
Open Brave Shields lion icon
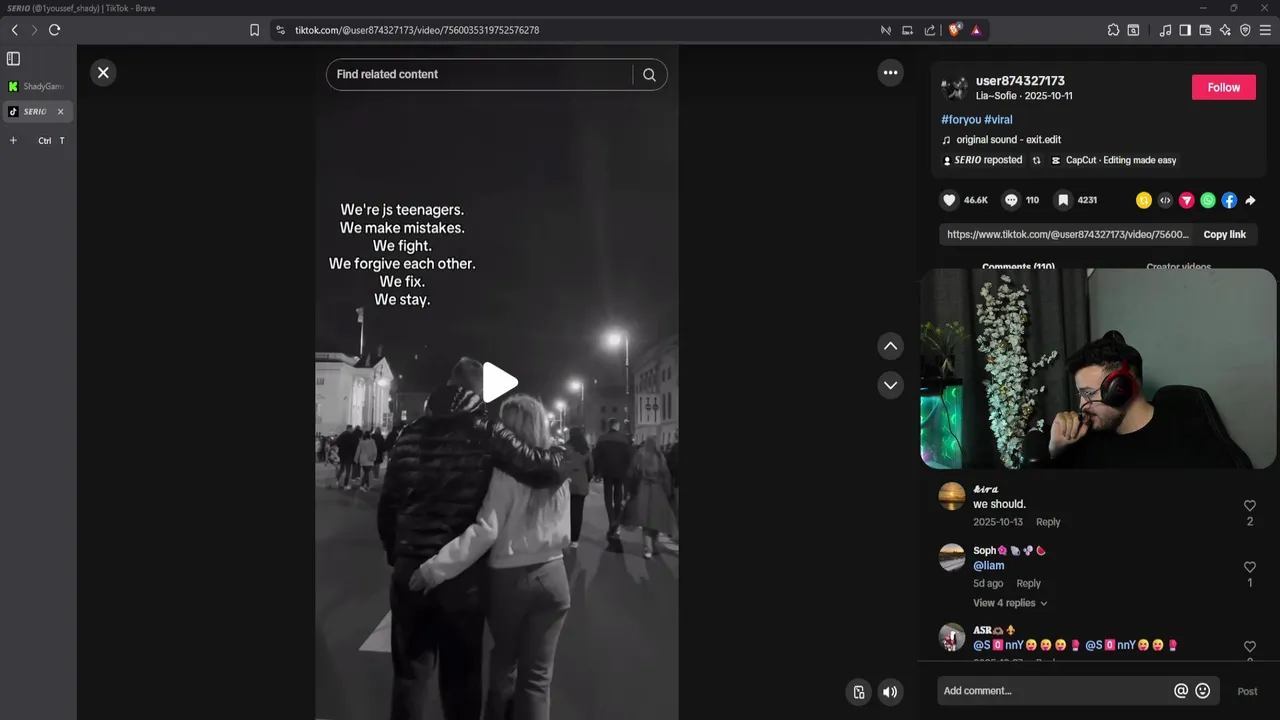[955, 30]
